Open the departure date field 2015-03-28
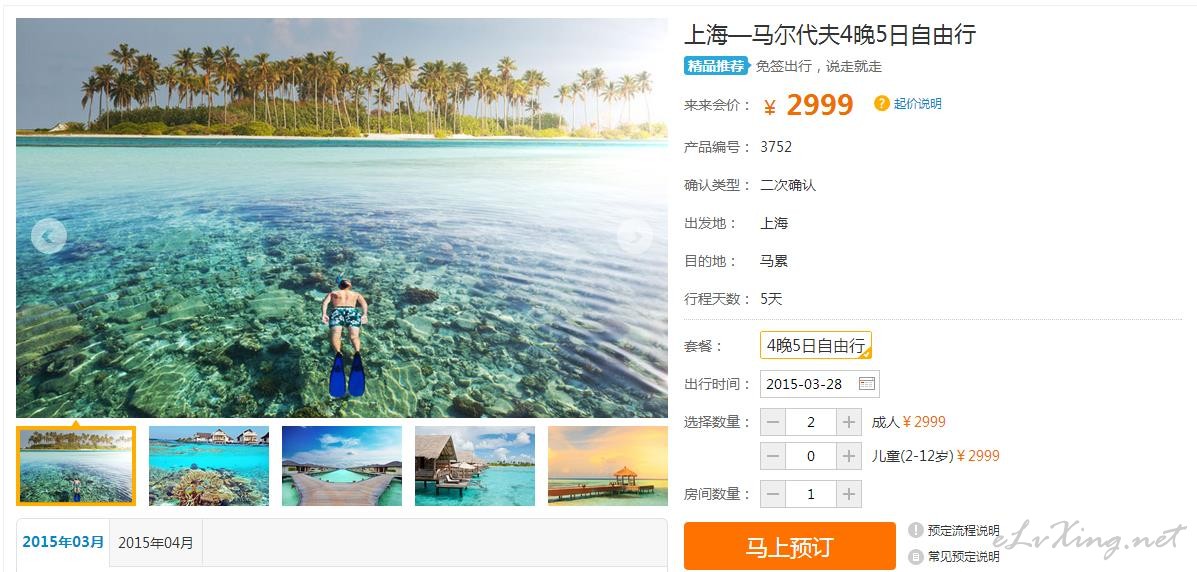1197x572 pixels. (x=820, y=383)
